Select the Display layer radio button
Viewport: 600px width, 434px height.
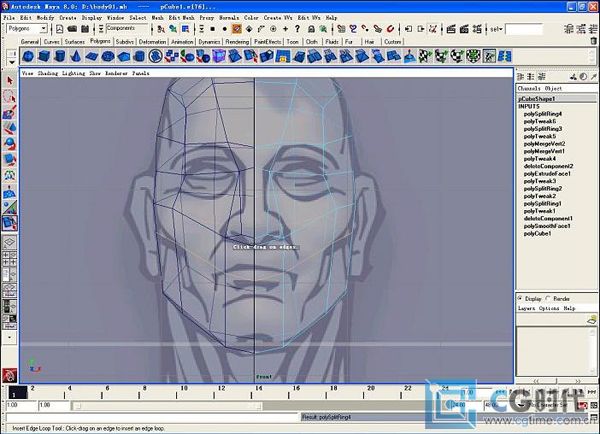pyautogui.click(x=520, y=298)
